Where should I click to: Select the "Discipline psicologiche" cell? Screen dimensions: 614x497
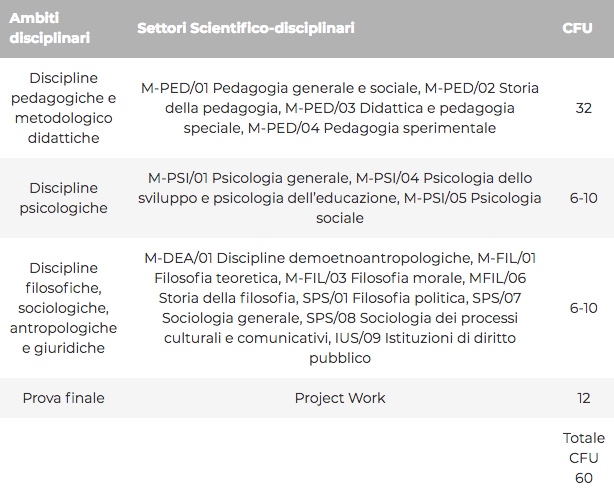(64, 198)
